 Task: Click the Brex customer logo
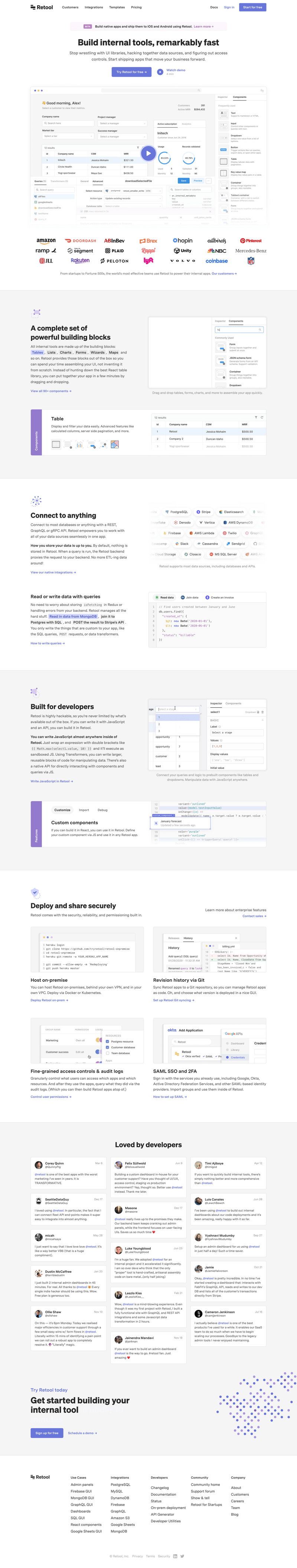pos(148,241)
